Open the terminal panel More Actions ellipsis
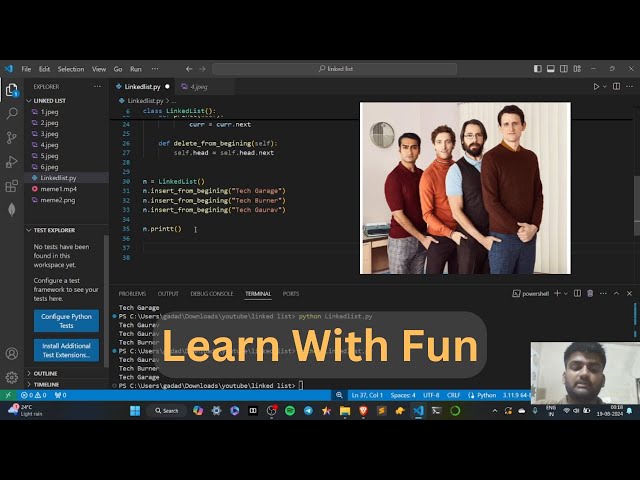Image resolution: width=640 pixels, height=480 pixels. [x=603, y=293]
